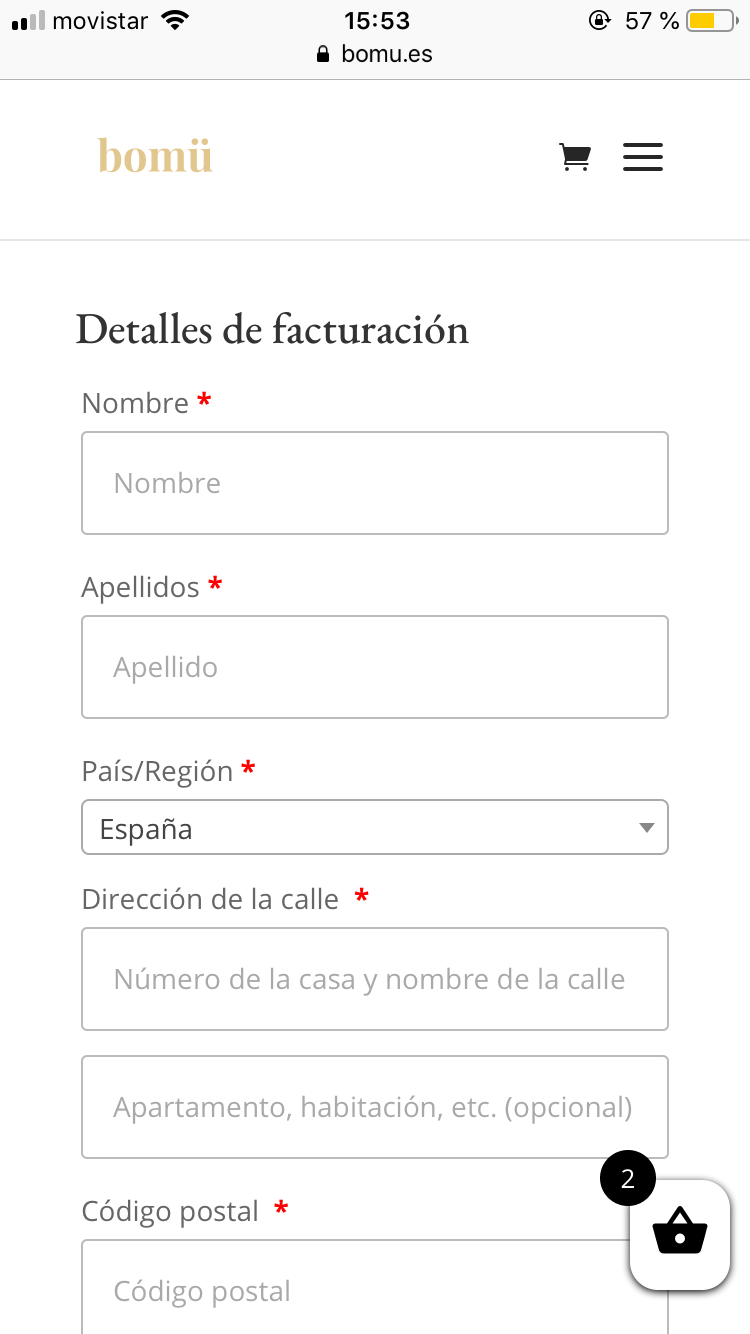Click the Dirección de la calle label
The height and width of the screenshot is (1334, 750).
[210, 899]
